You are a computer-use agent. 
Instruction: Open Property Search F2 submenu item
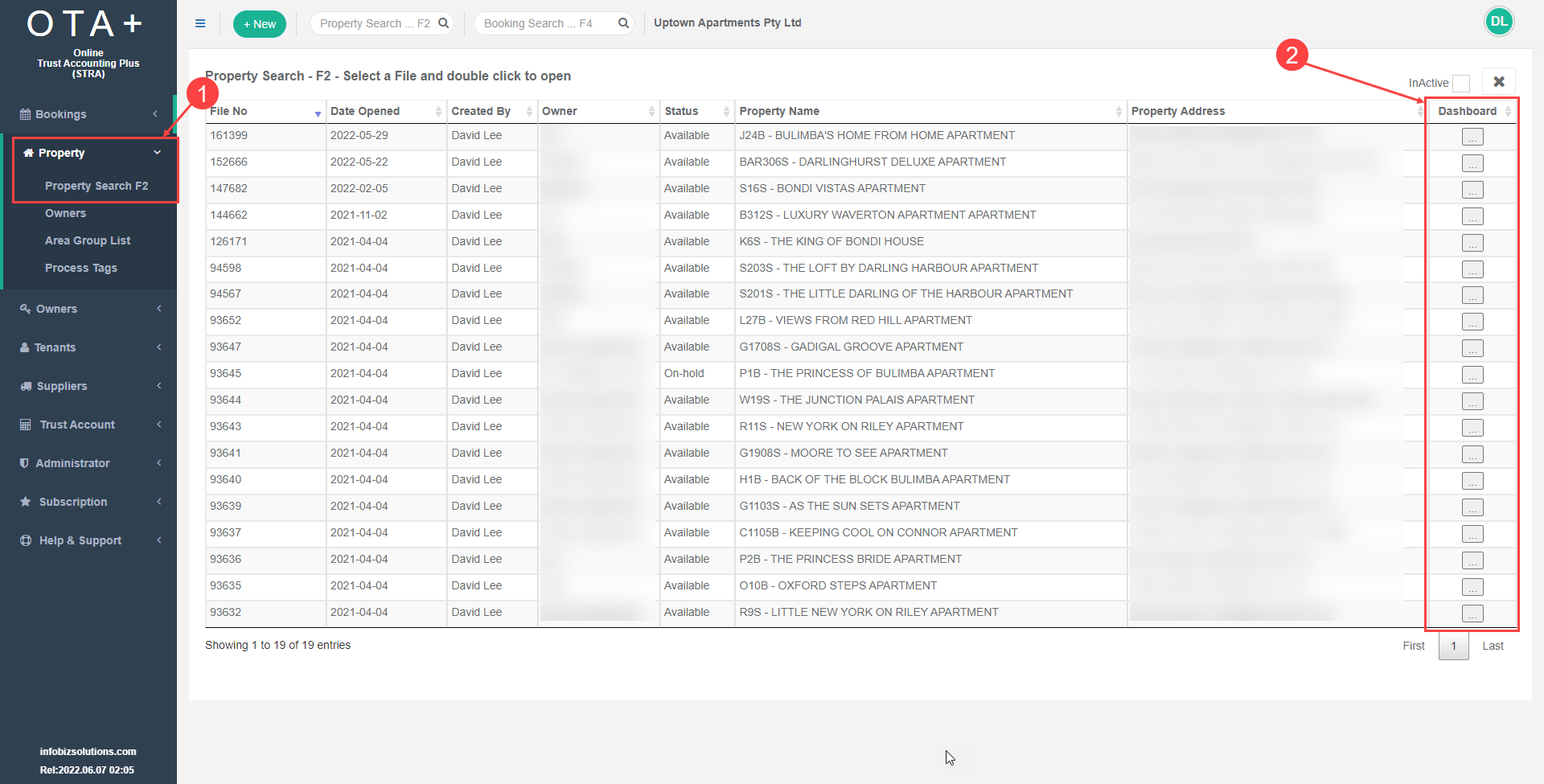point(96,186)
